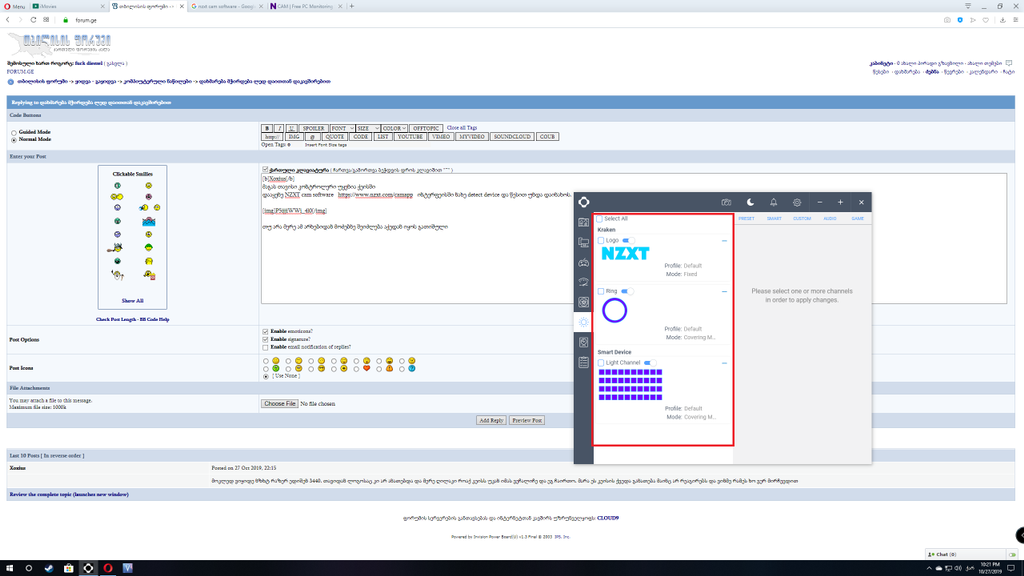Image resolution: width=1024 pixels, height=576 pixels.
Task: Open CAM settings gear icon
Action: tap(797, 202)
